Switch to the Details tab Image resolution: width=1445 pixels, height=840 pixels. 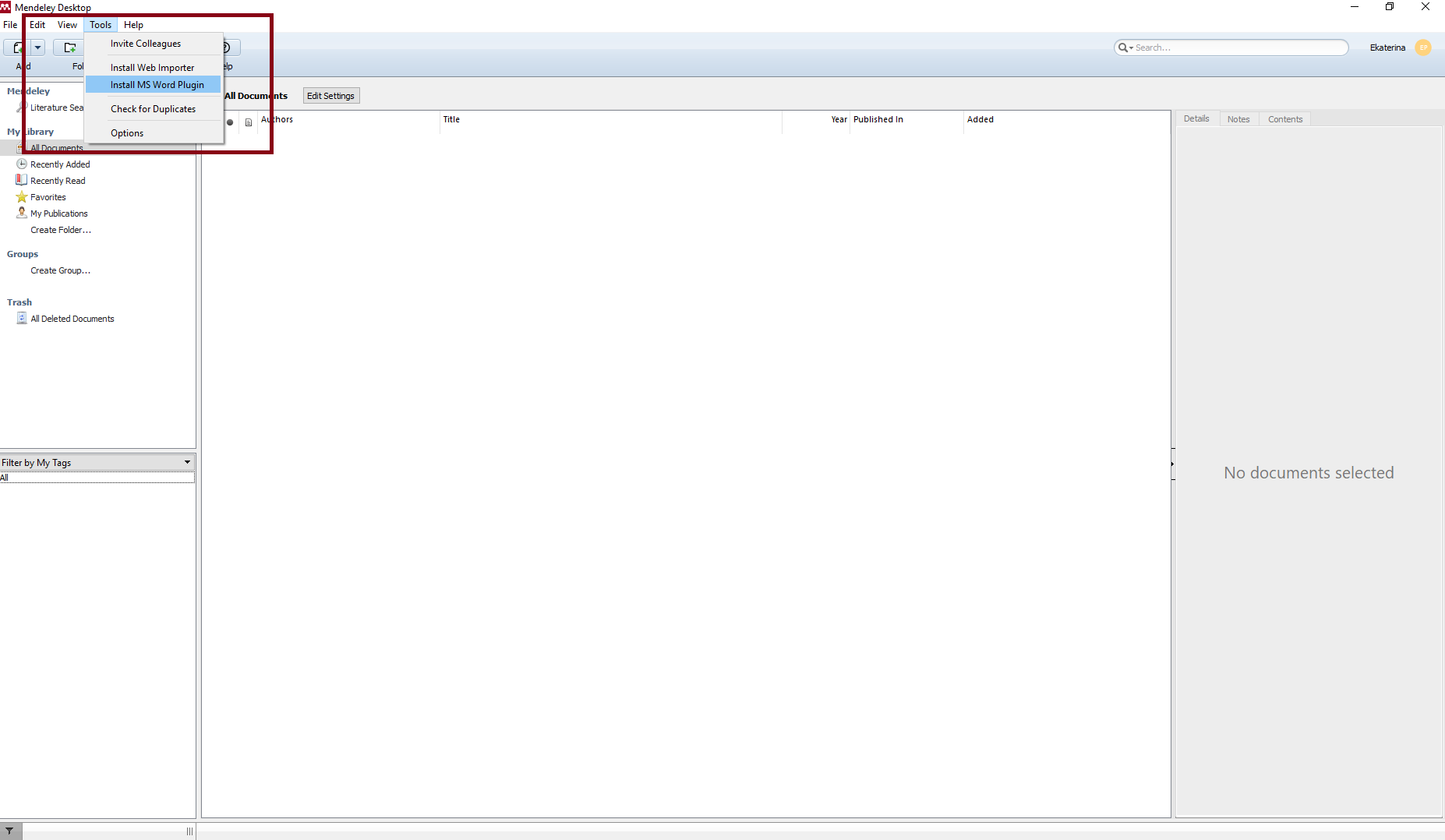(1196, 118)
